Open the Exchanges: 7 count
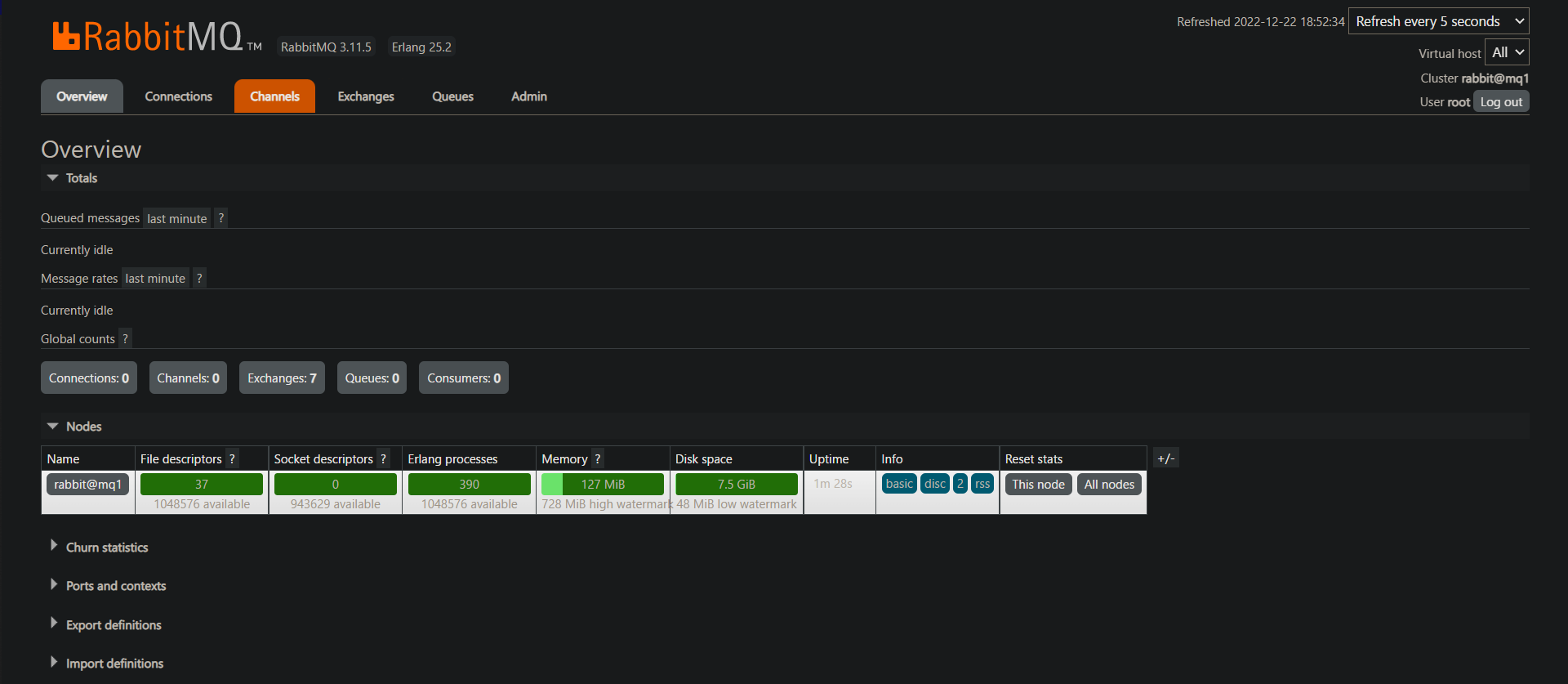This screenshot has height=684, width=1568. tap(282, 378)
